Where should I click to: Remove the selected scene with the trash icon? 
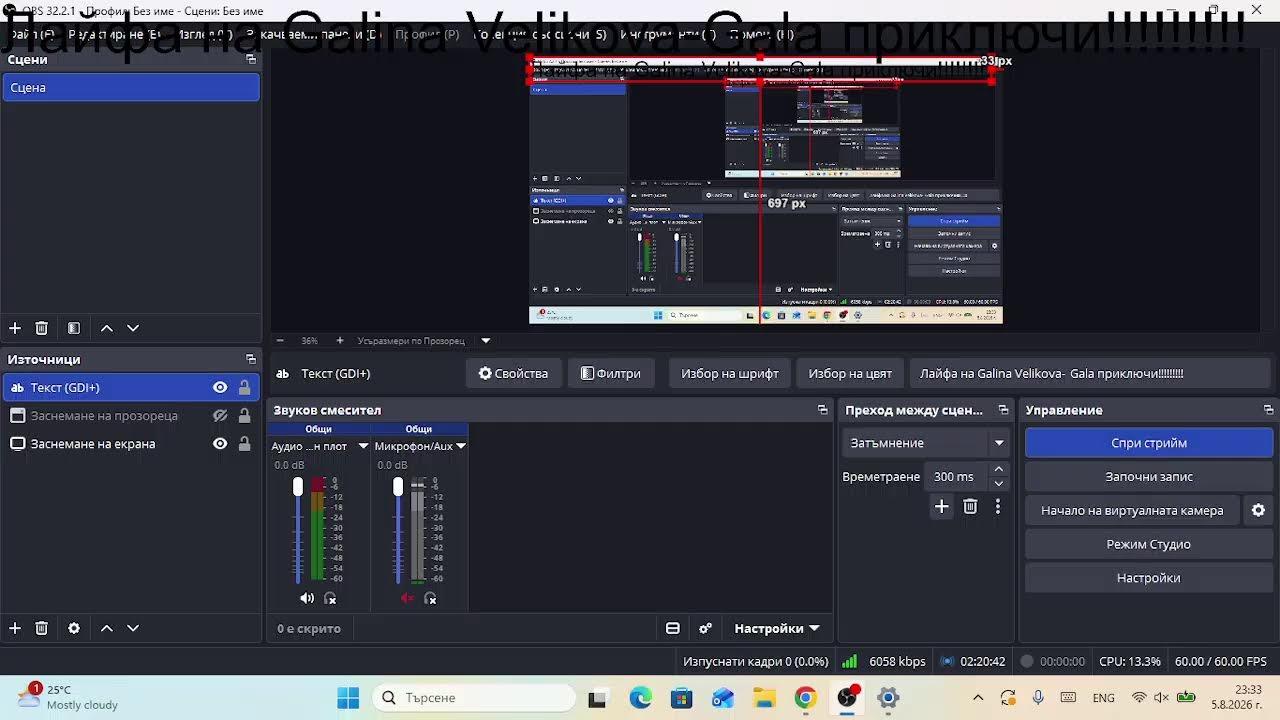[42, 328]
